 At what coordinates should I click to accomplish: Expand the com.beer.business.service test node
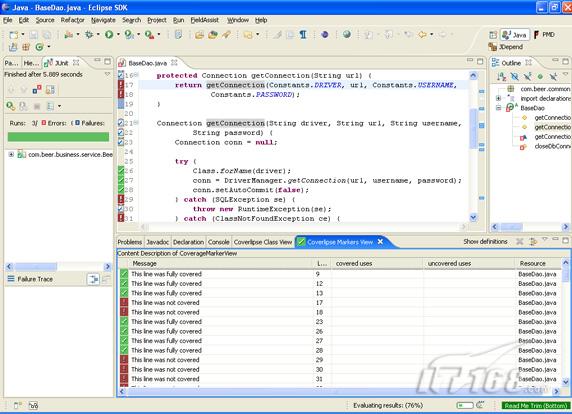click(11, 155)
